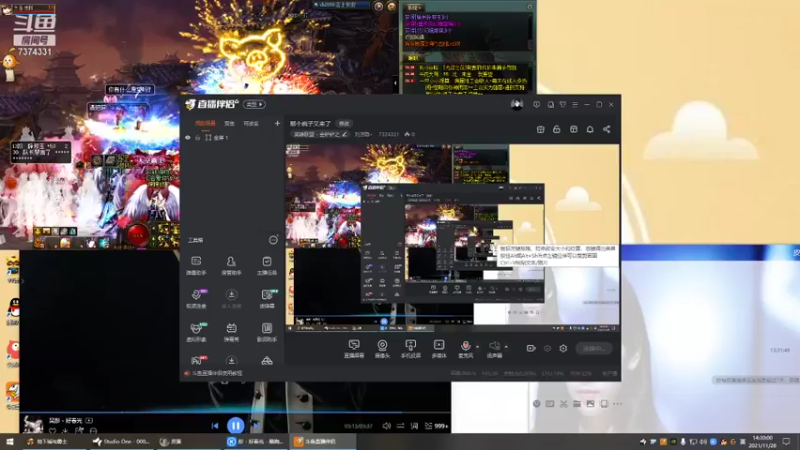Switch to the second scene tab
The image size is (800, 450).
(x=230, y=123)
